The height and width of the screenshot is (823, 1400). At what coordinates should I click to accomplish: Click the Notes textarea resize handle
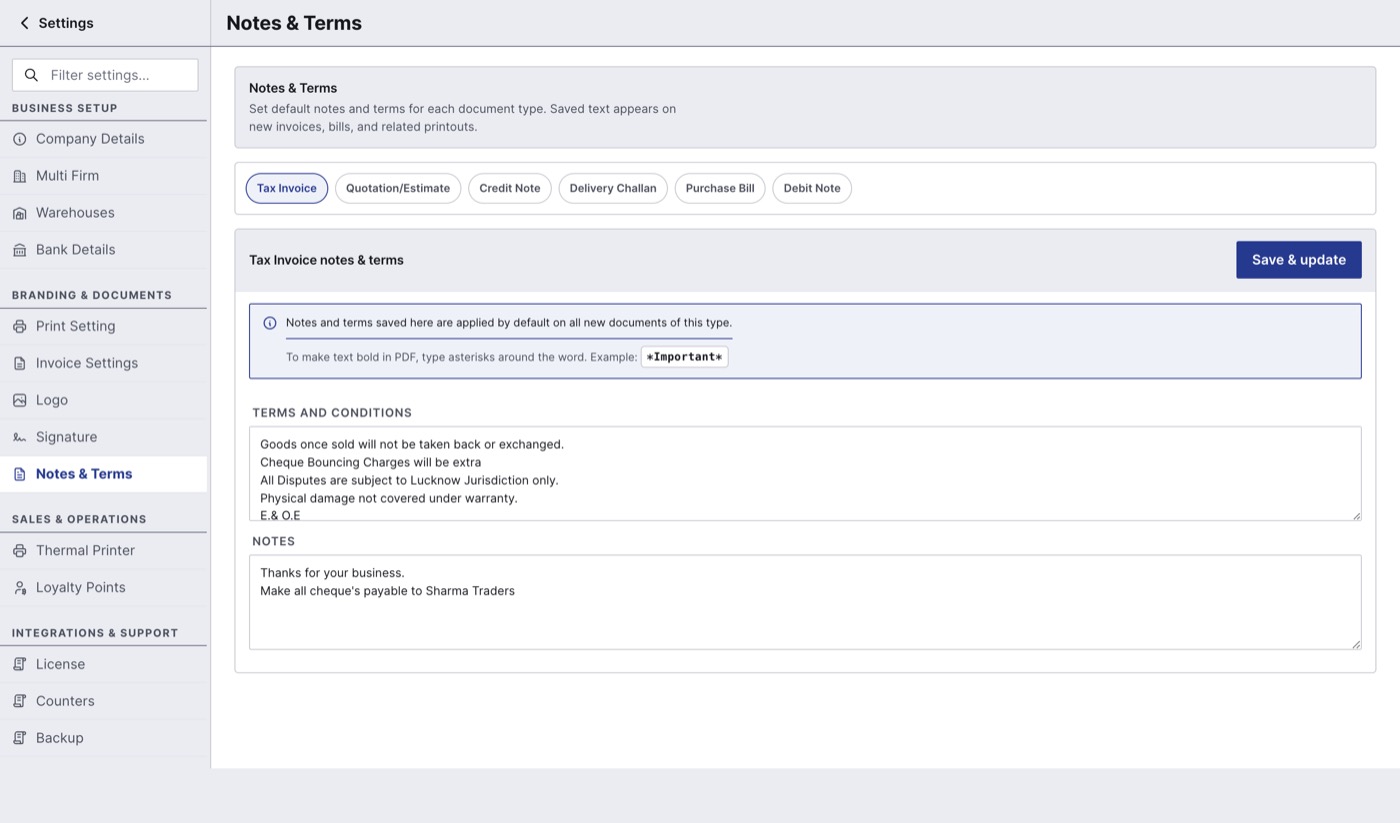(x=1356, y=644)
